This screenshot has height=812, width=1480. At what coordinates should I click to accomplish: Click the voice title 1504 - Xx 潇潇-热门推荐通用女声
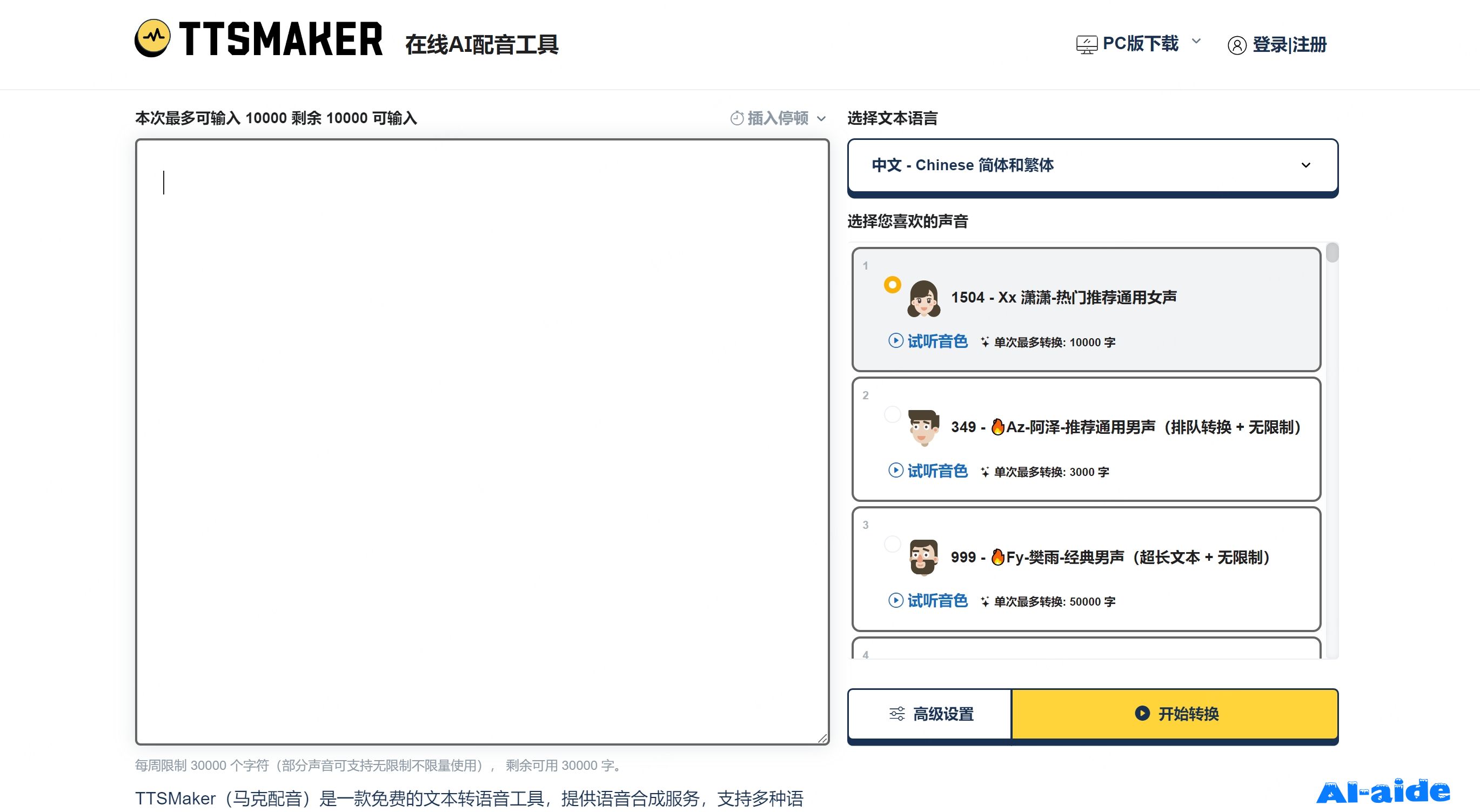pyautogui.click(x=1063, y=298)
